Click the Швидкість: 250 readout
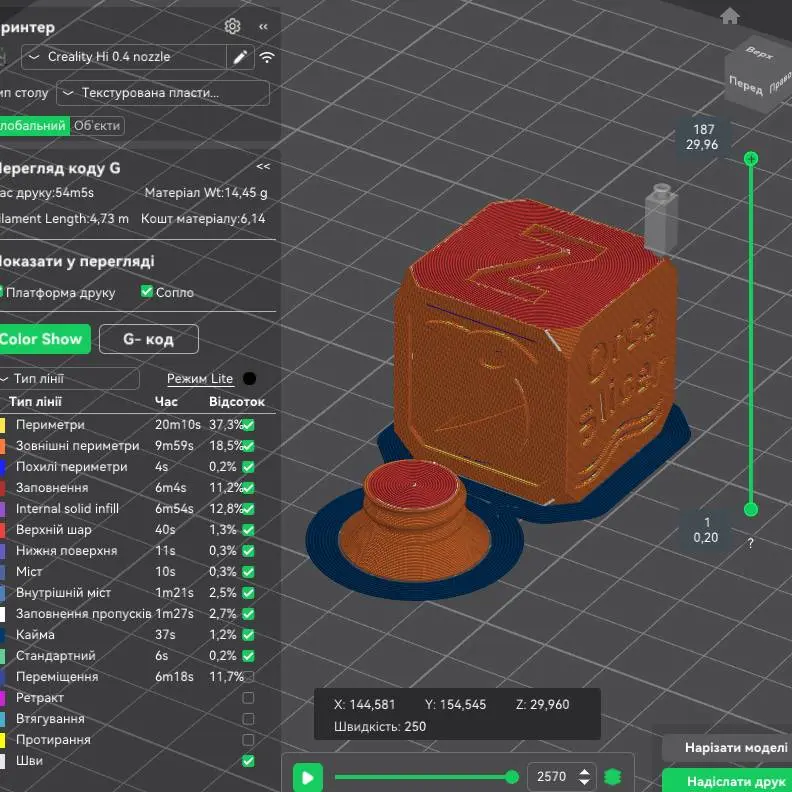 coord(380,726)
